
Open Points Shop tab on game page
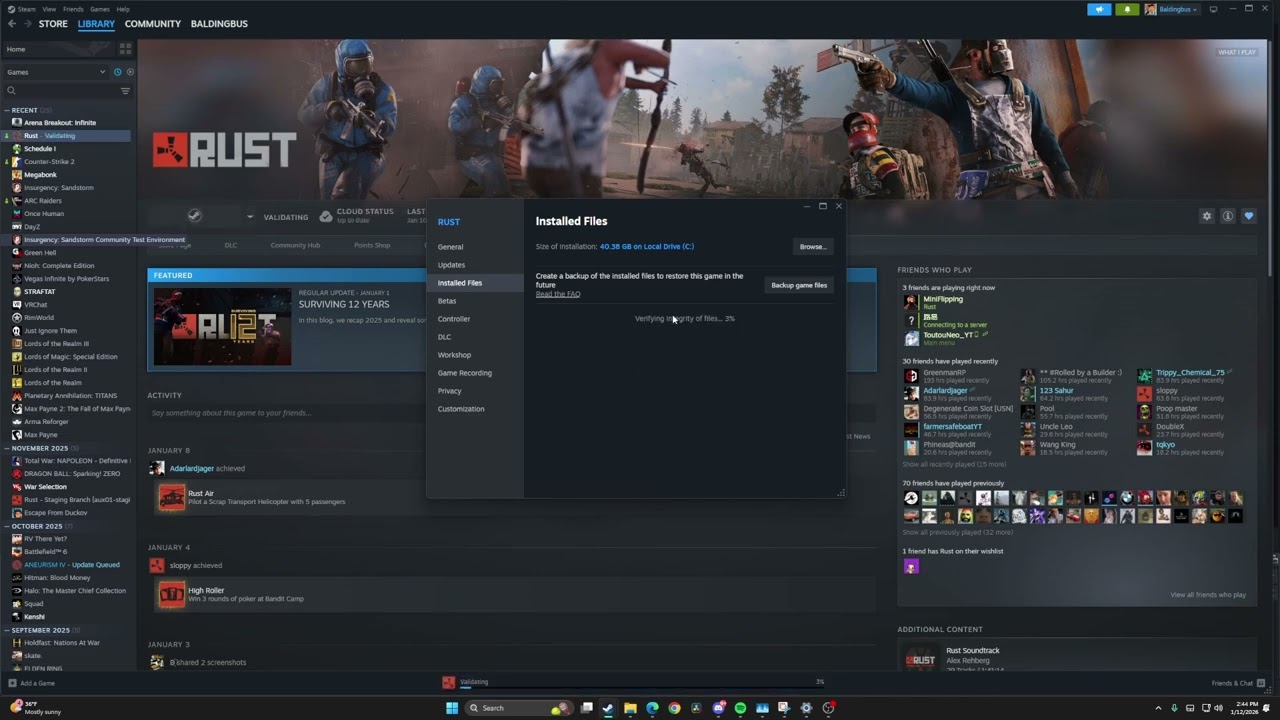click(x=372, y=245)
